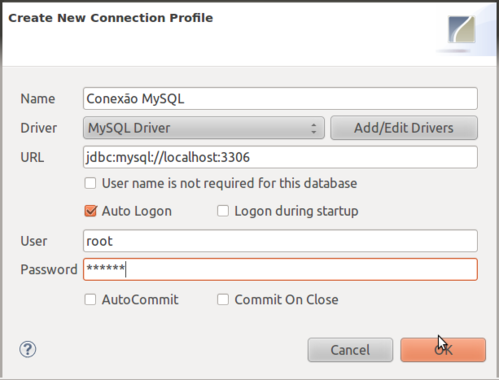Click the Driver dropdown arrow spinner
This screenshot has height=380, width=499.
point(314,128)
